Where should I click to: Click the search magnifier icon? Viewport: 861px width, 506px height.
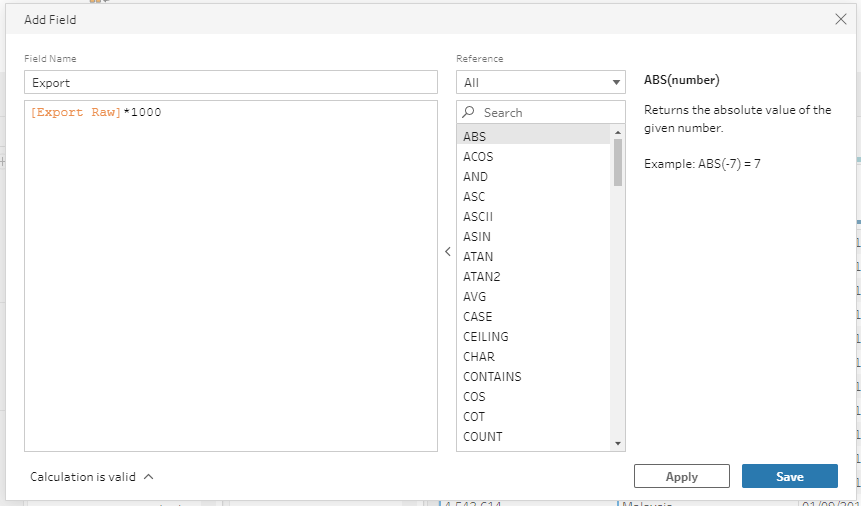pyautogui.click(x=469, y=113)
